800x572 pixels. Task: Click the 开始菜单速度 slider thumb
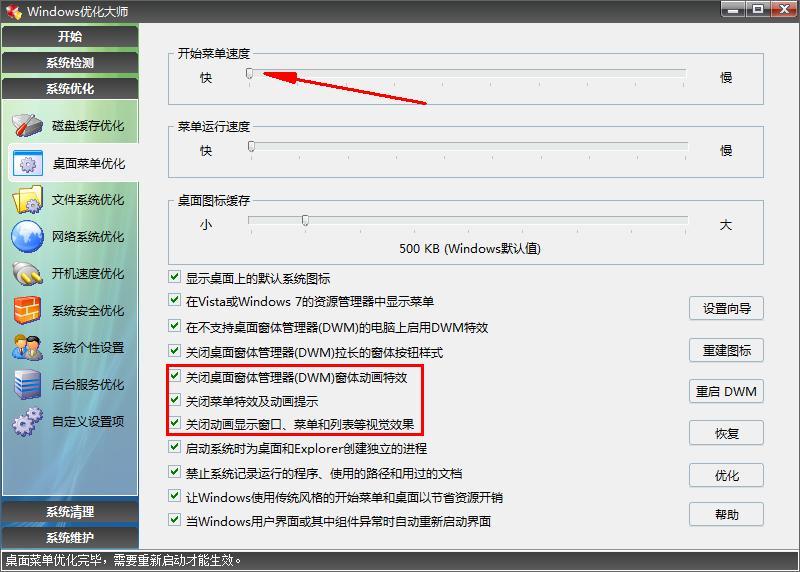pyautogui.click(x=249, y=73)
